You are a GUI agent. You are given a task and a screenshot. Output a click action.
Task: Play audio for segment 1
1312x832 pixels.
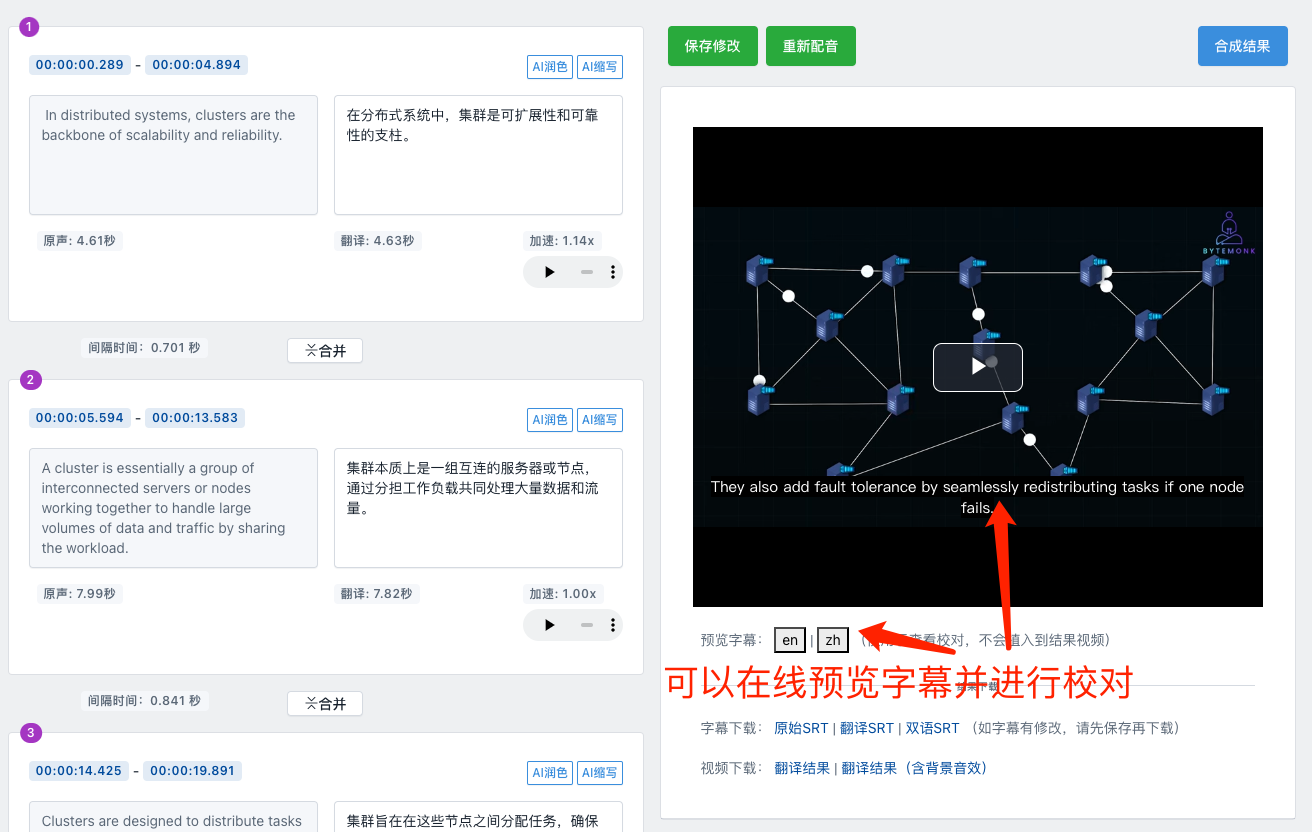coord(549,272)
